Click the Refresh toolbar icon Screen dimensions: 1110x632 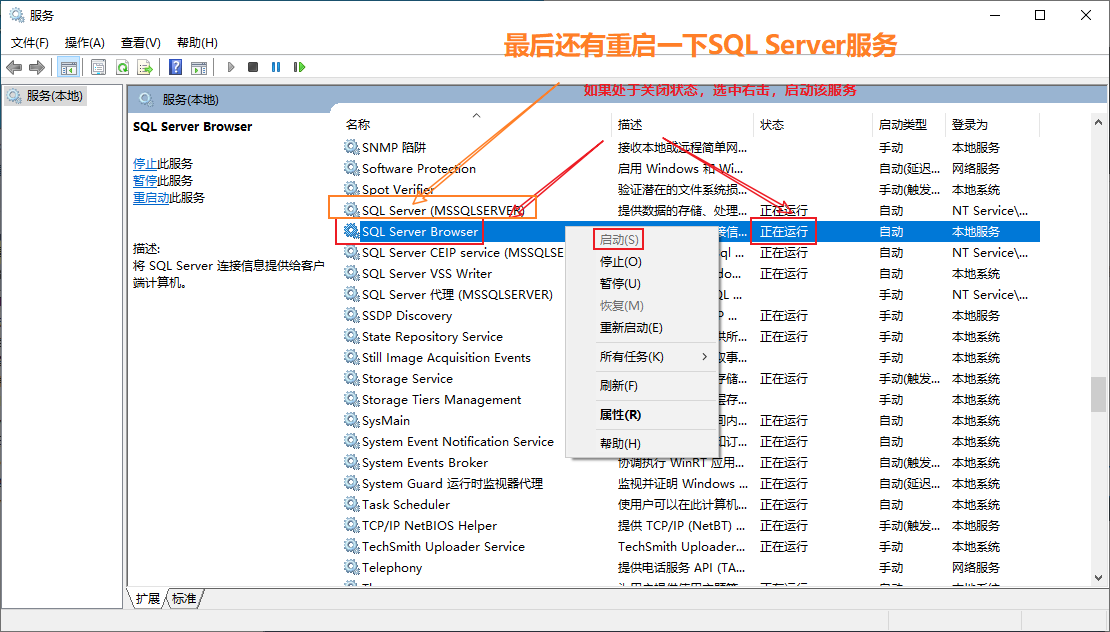122,67
